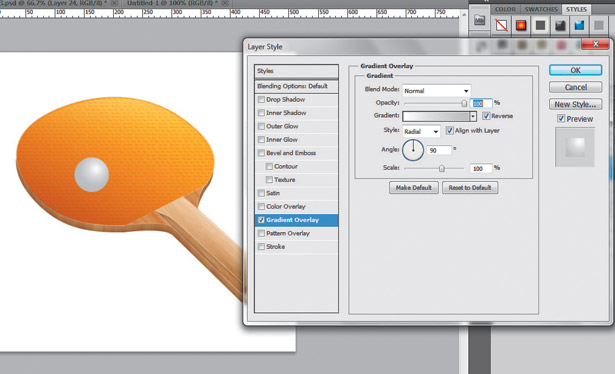Toggle the Reverse gradient checkbox

click(x=486, y=116)
